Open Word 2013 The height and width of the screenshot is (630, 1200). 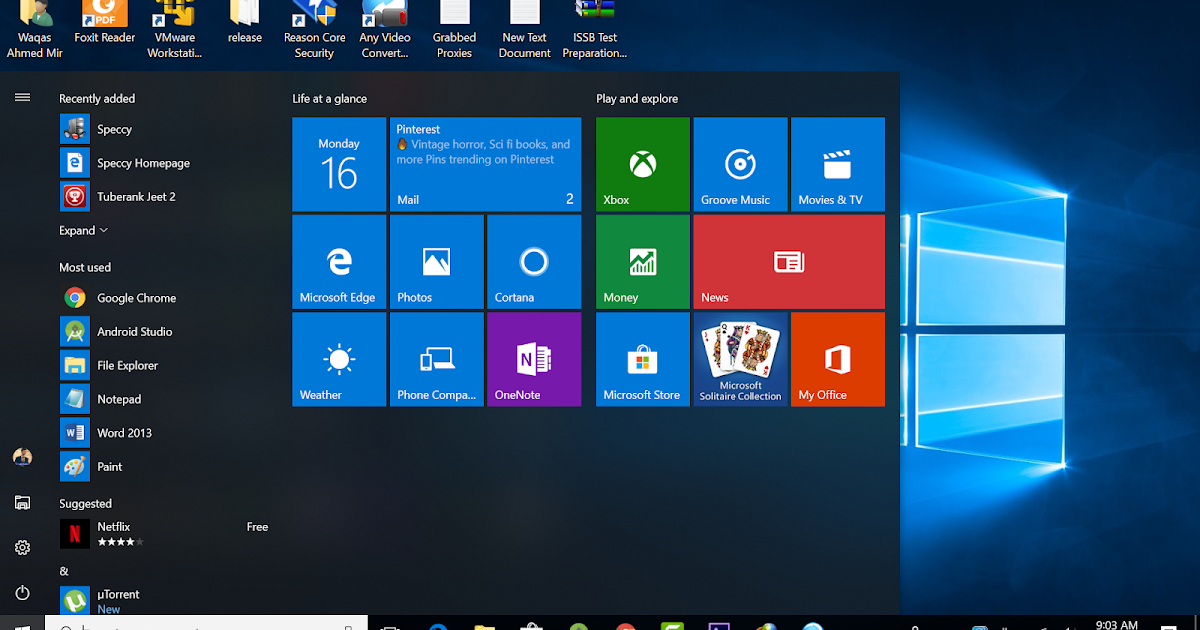(x=165, y=433)
